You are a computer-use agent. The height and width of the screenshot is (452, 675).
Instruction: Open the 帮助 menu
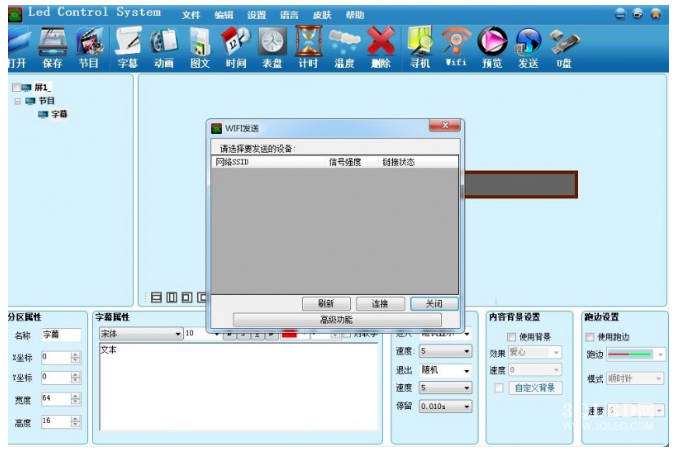click(355, 15)
